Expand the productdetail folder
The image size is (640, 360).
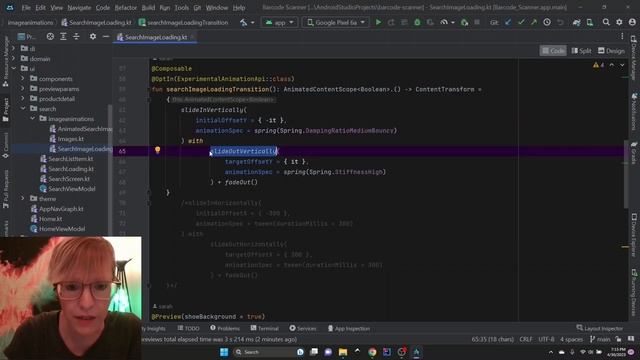coord(23,98)
